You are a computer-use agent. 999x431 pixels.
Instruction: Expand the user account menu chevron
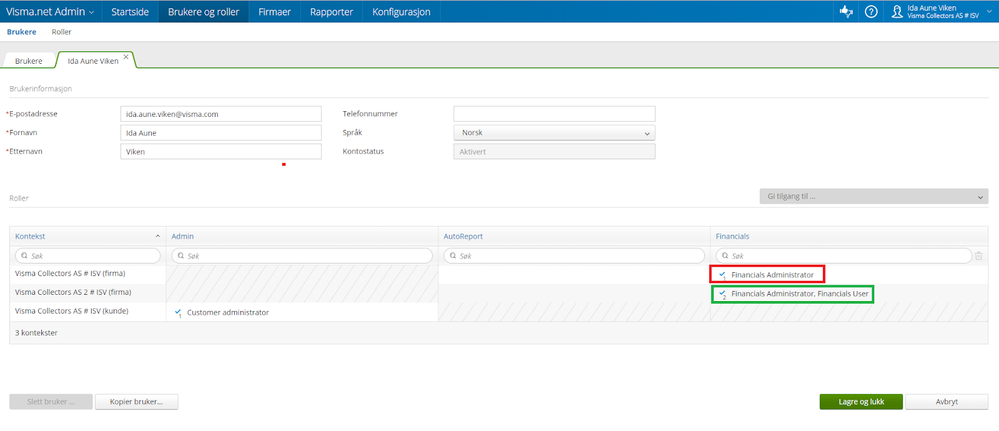coord(989,11)
